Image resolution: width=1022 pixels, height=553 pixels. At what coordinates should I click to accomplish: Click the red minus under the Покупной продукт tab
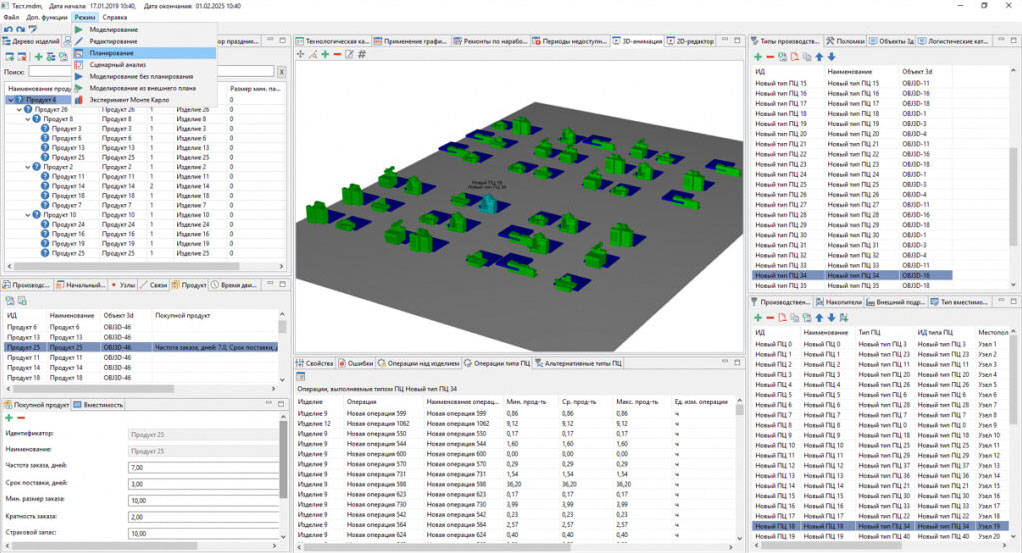(x=21, y=418)
